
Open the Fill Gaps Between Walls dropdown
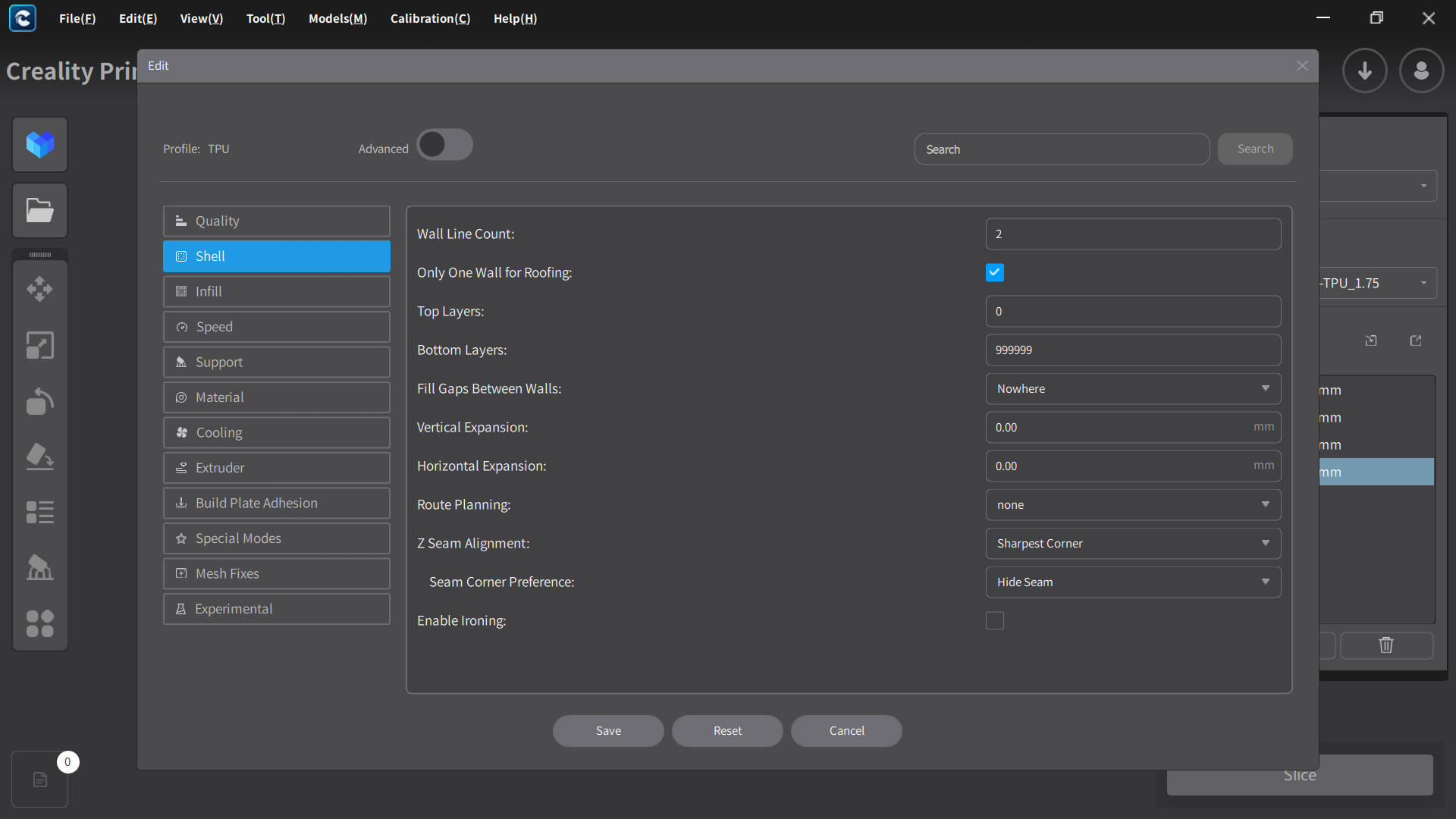(1133, 388)
